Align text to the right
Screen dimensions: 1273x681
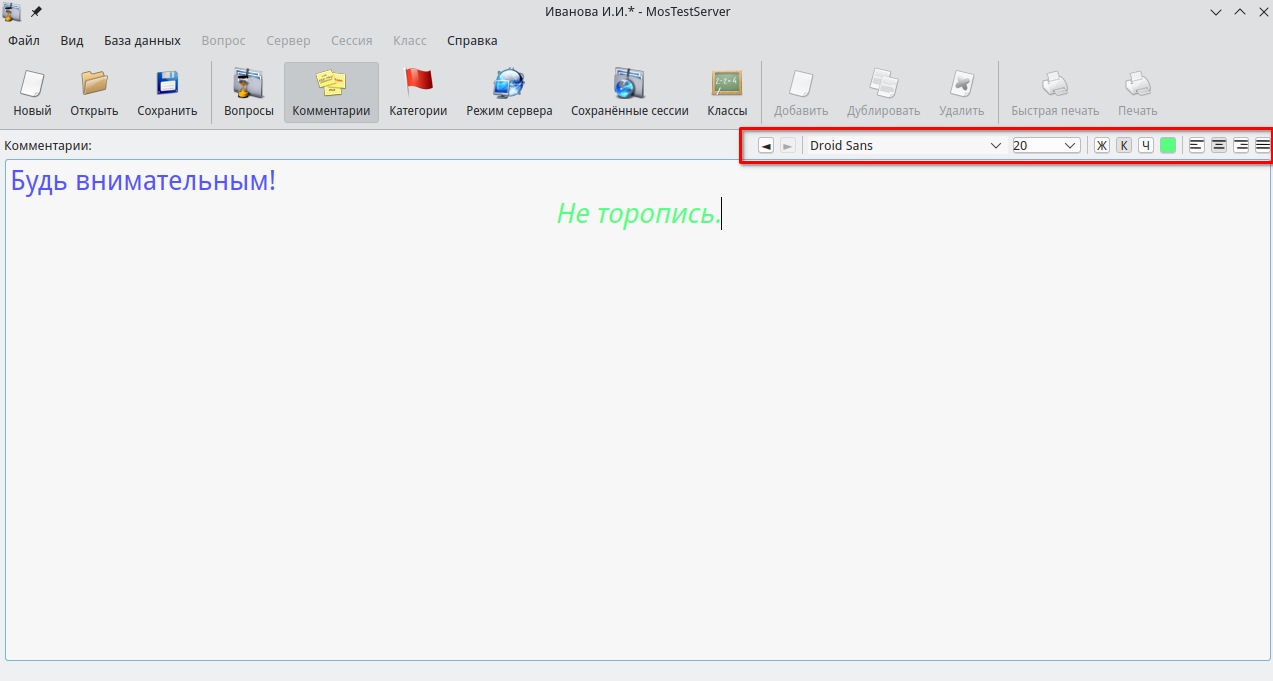[1241, 146]
